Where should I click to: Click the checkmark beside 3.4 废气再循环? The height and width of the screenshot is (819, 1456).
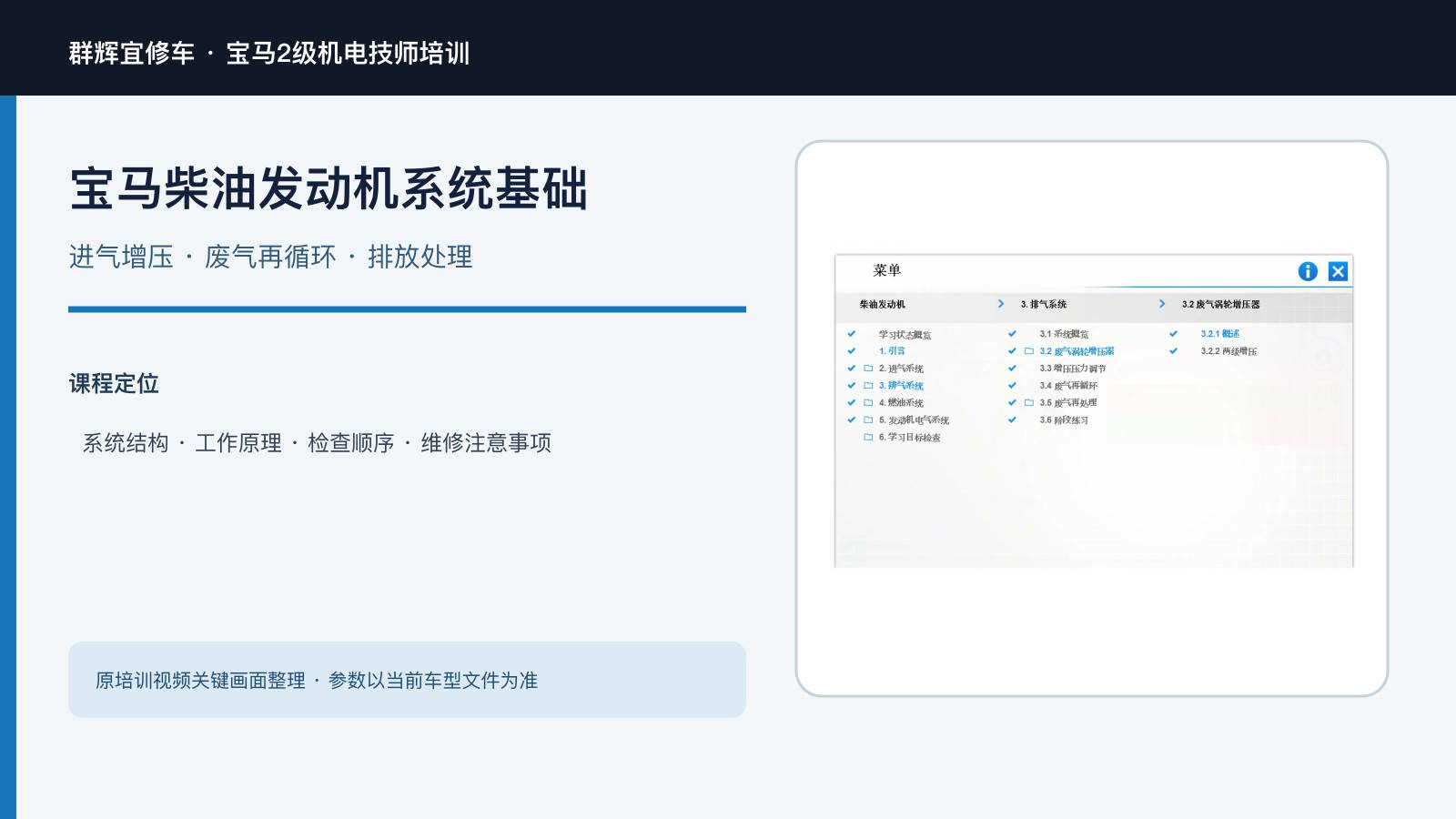[1012, 385]
